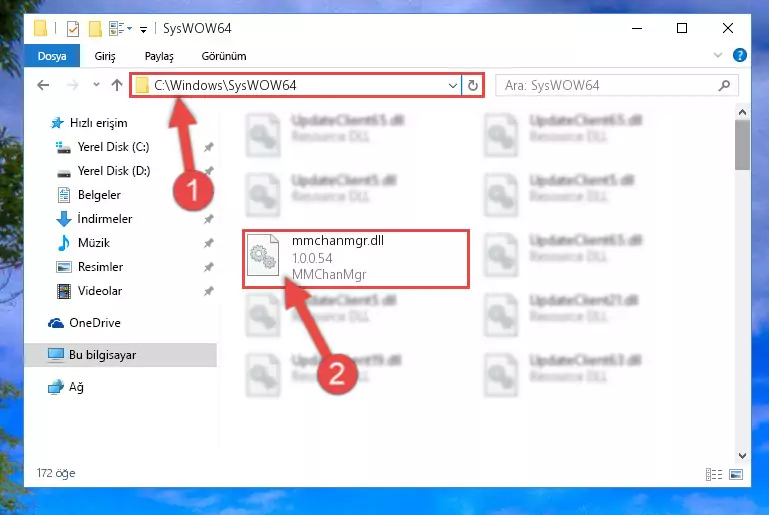Expand the address bar history dropdown
This screenshot has height=515, width=769.
(453, 86)
